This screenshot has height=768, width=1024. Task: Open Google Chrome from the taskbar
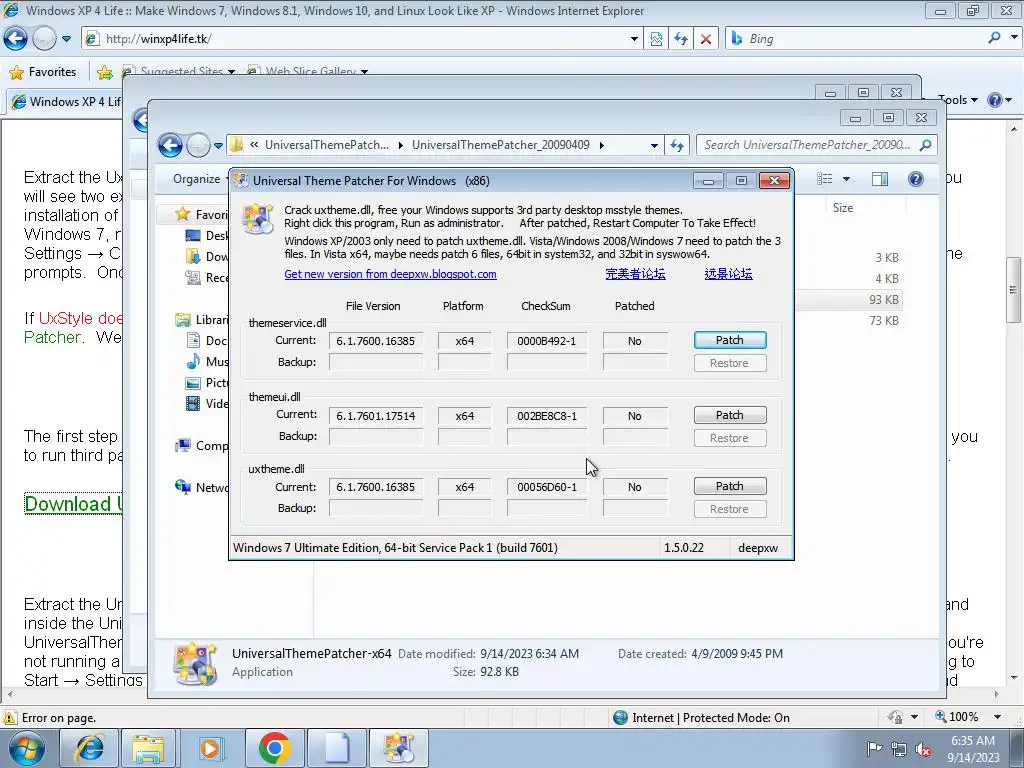(x=274, y=748)
